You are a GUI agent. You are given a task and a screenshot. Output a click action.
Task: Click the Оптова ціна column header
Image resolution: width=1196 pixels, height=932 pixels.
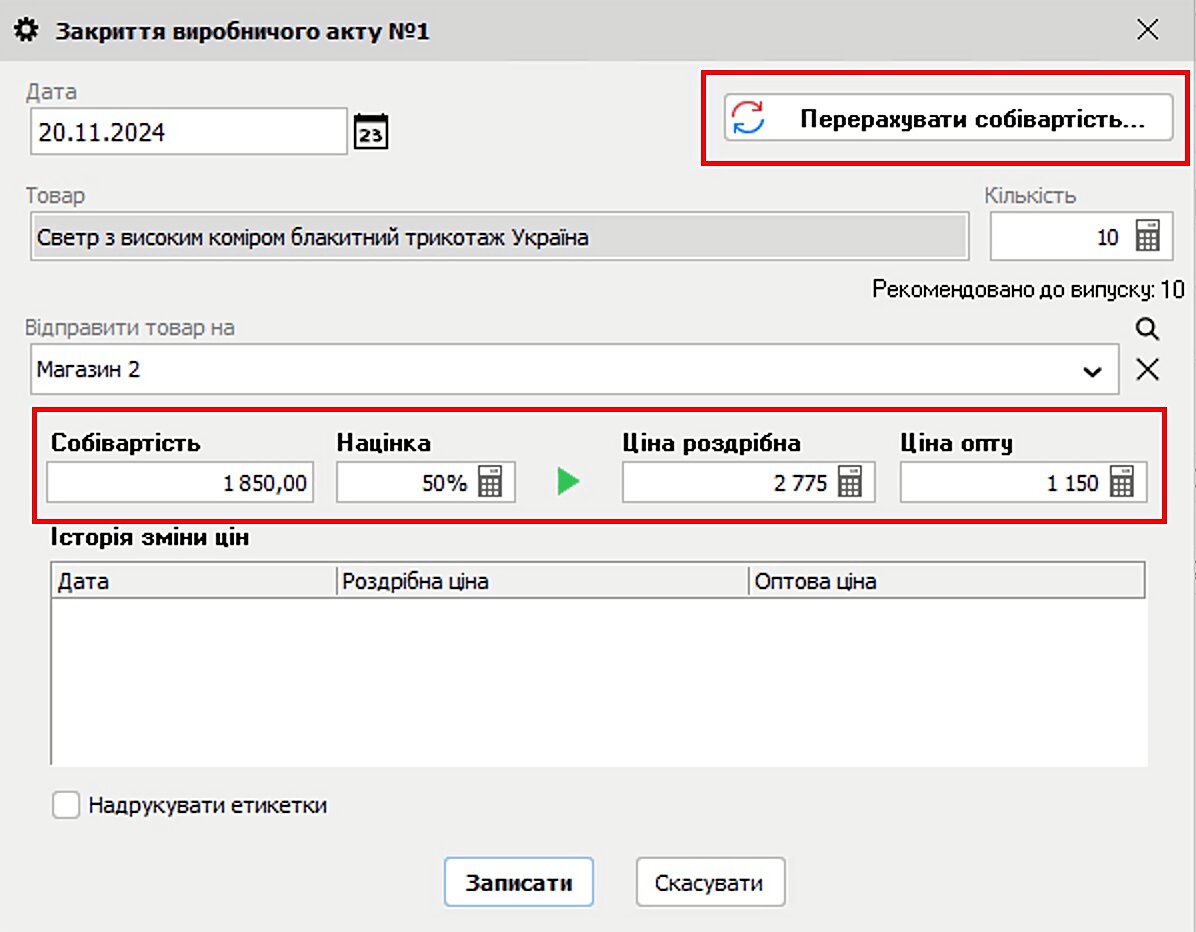(945, 581)
